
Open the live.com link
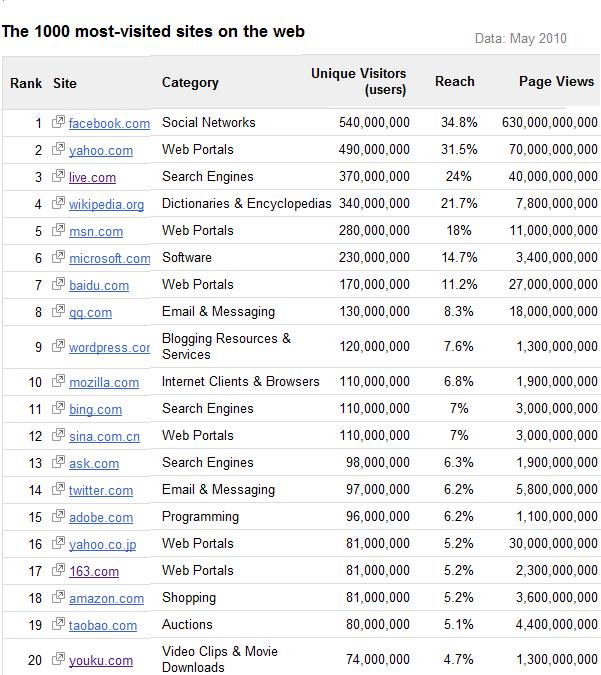tap(92, 177)
